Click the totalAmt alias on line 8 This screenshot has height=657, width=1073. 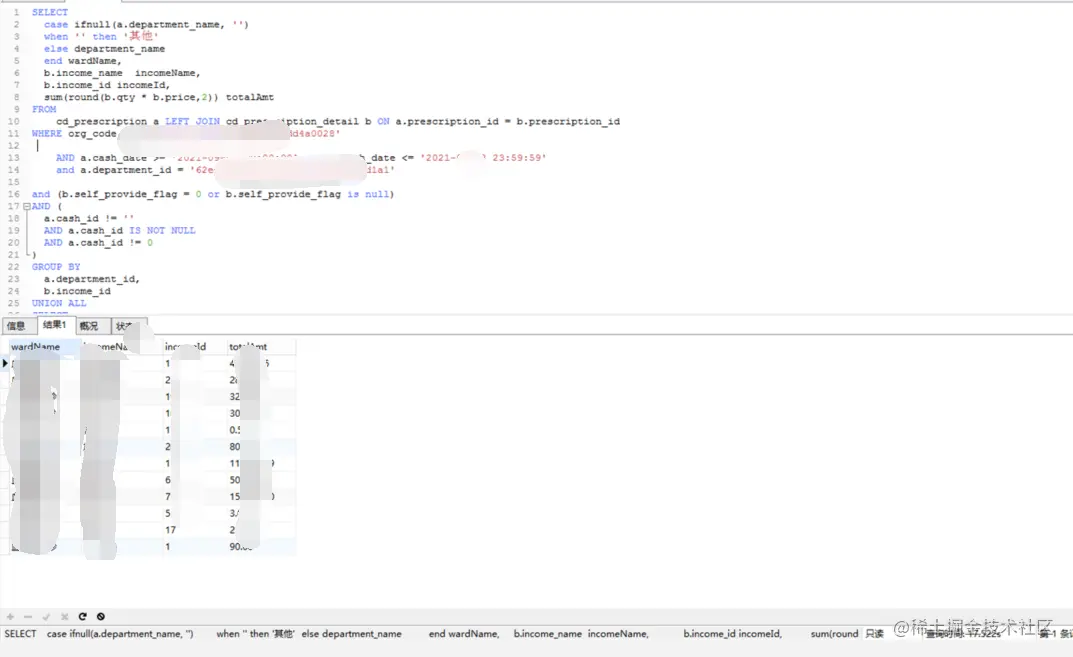tap(250, 97)
